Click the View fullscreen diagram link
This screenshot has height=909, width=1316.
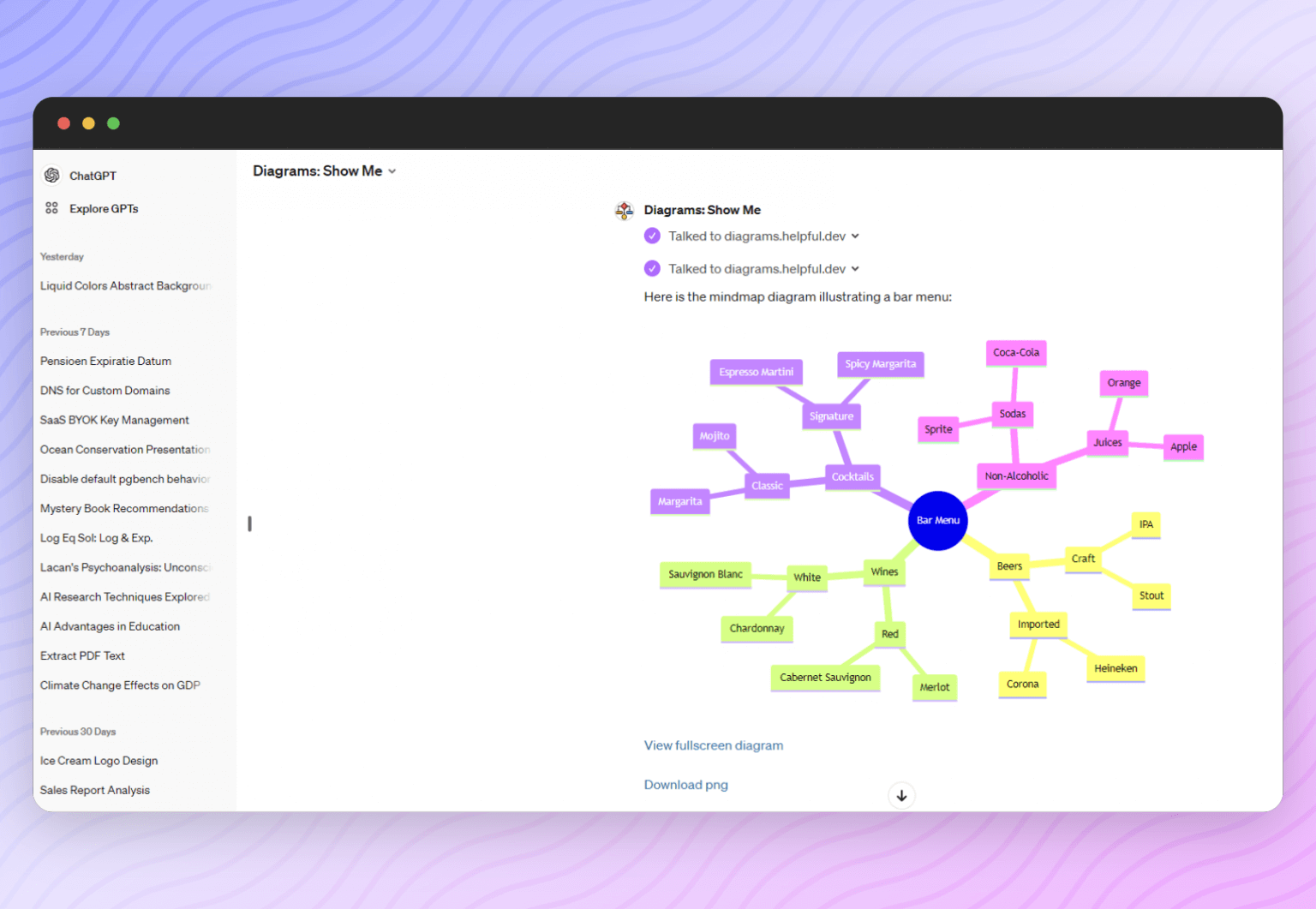pyautogui.click(x=713, y=745)
